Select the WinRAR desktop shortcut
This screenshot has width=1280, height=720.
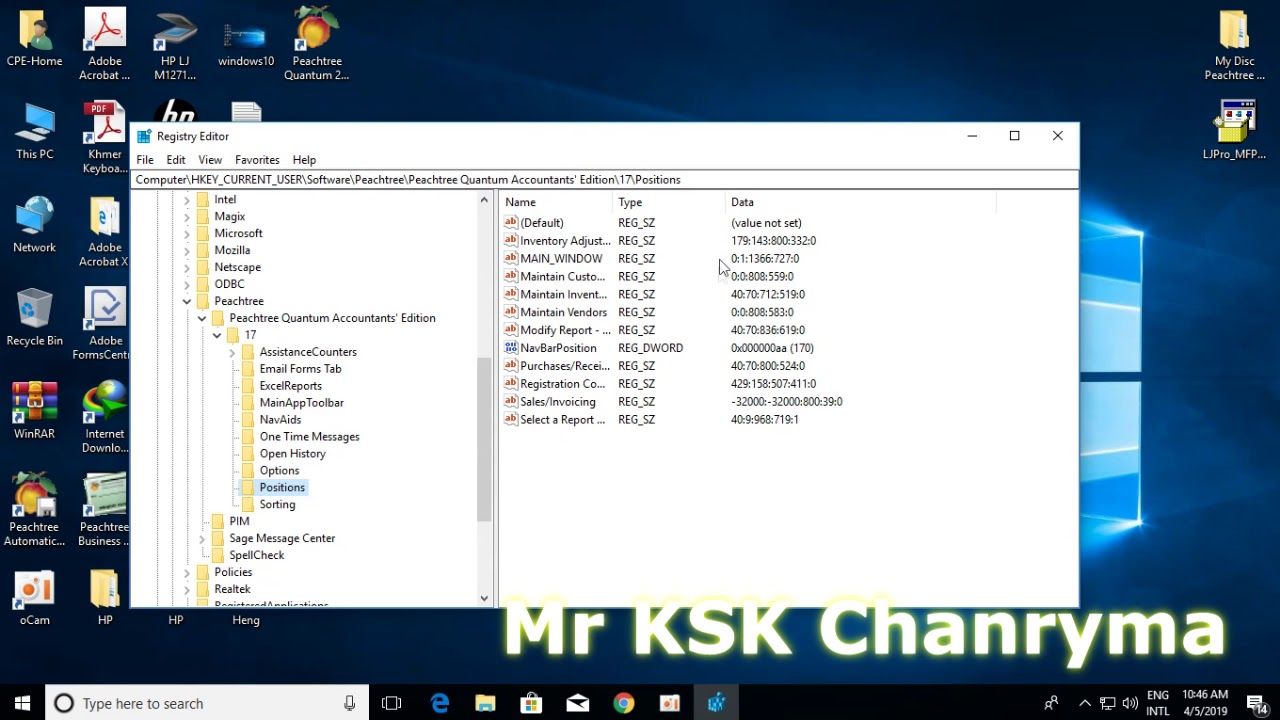35,410
